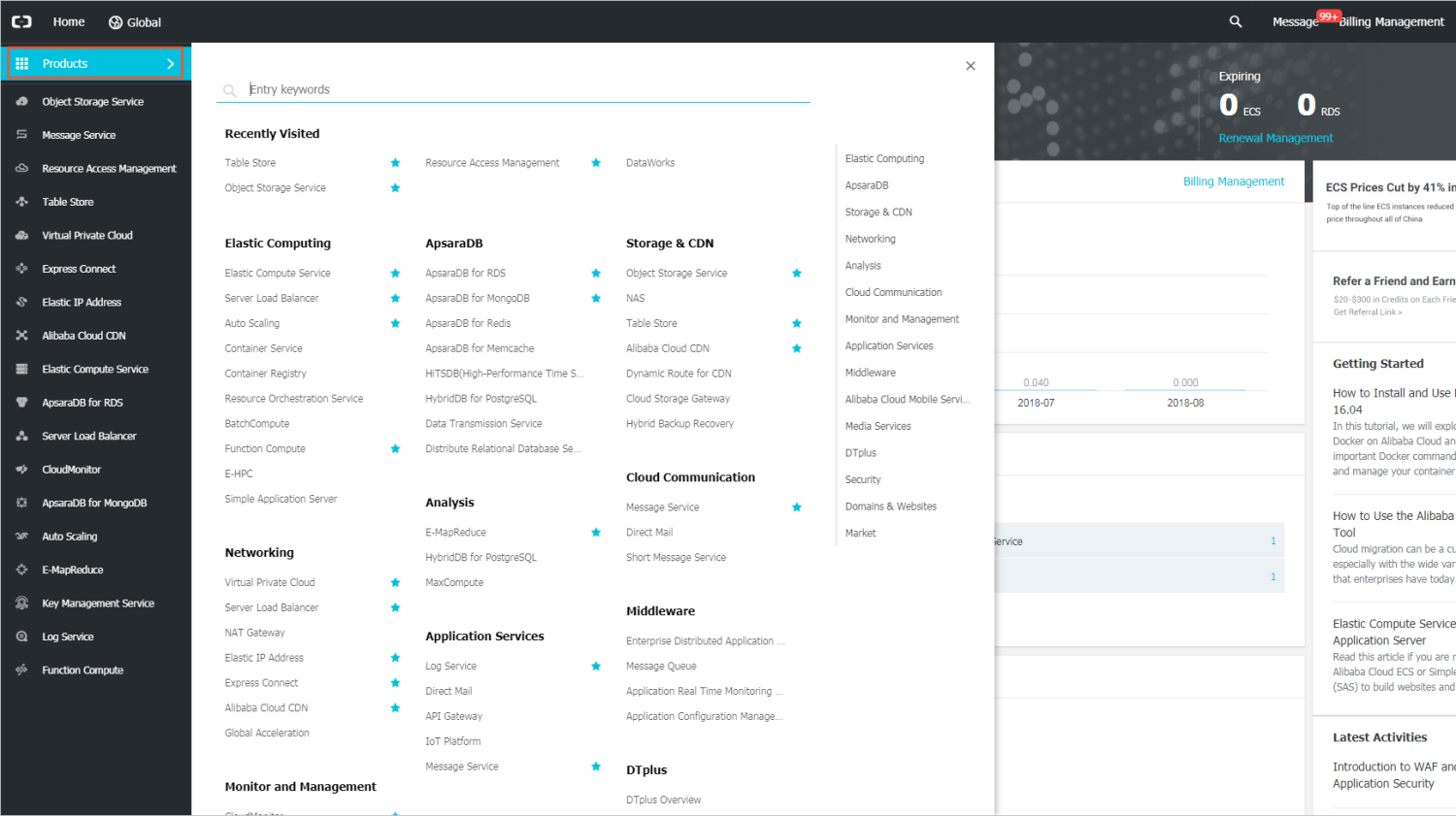Close the products panel with X
Viewport: 1456px width, 816px height.
(x=971, y=66)
